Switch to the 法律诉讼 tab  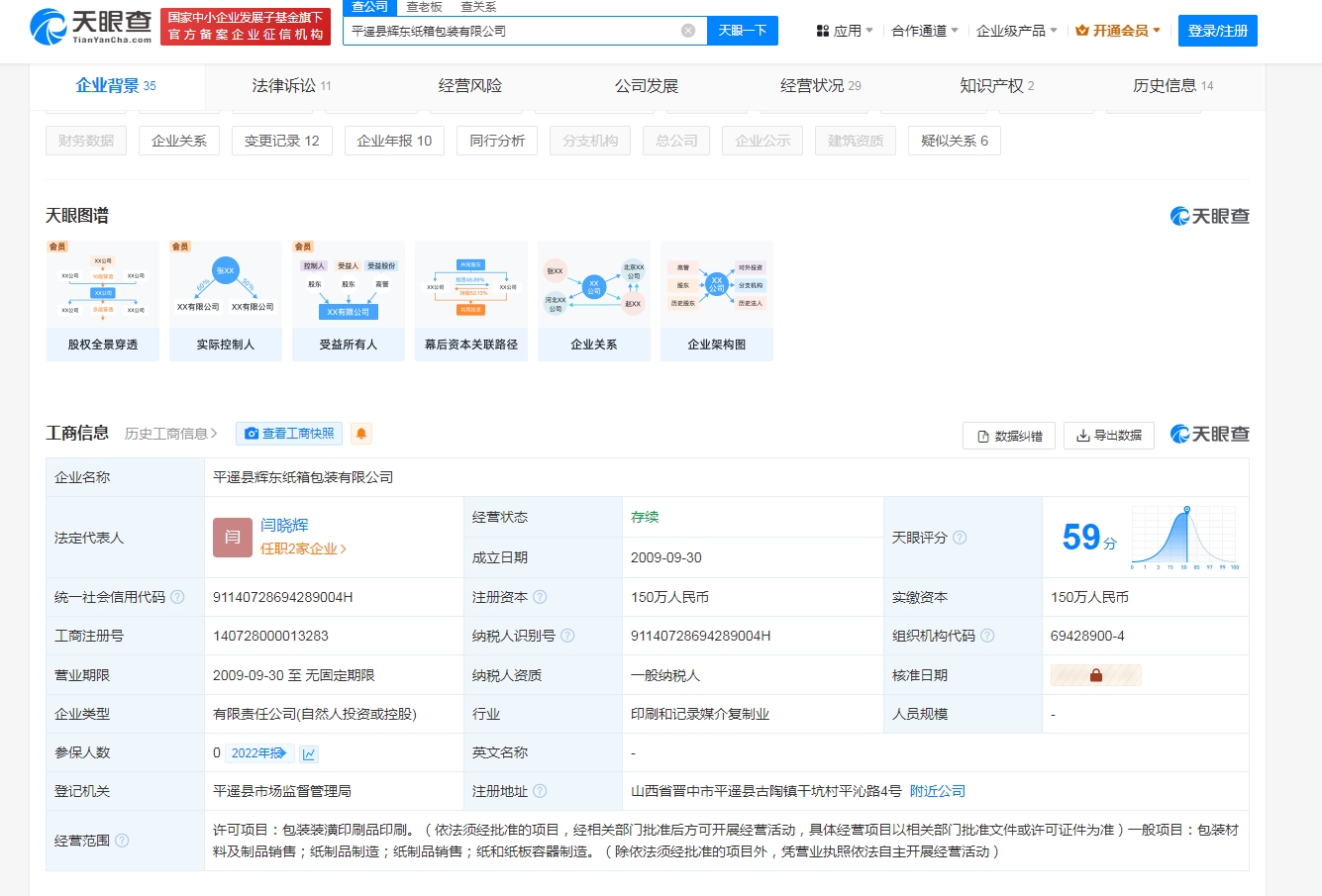point(292,86)
